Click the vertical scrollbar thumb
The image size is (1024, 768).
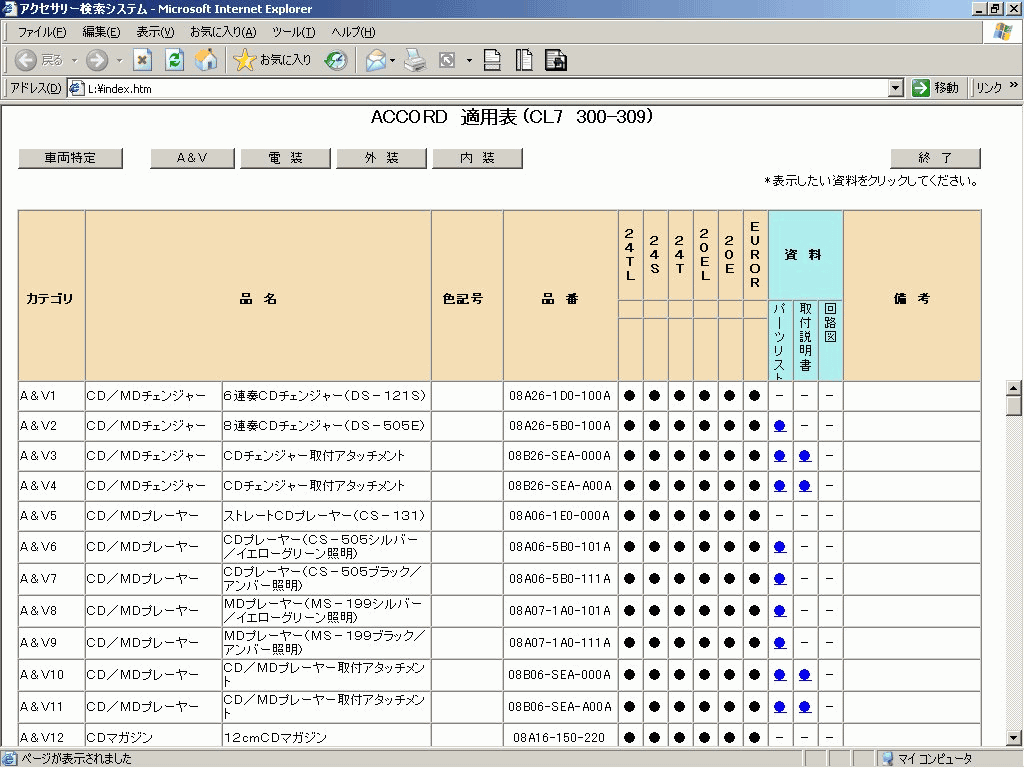[1014, 406]
